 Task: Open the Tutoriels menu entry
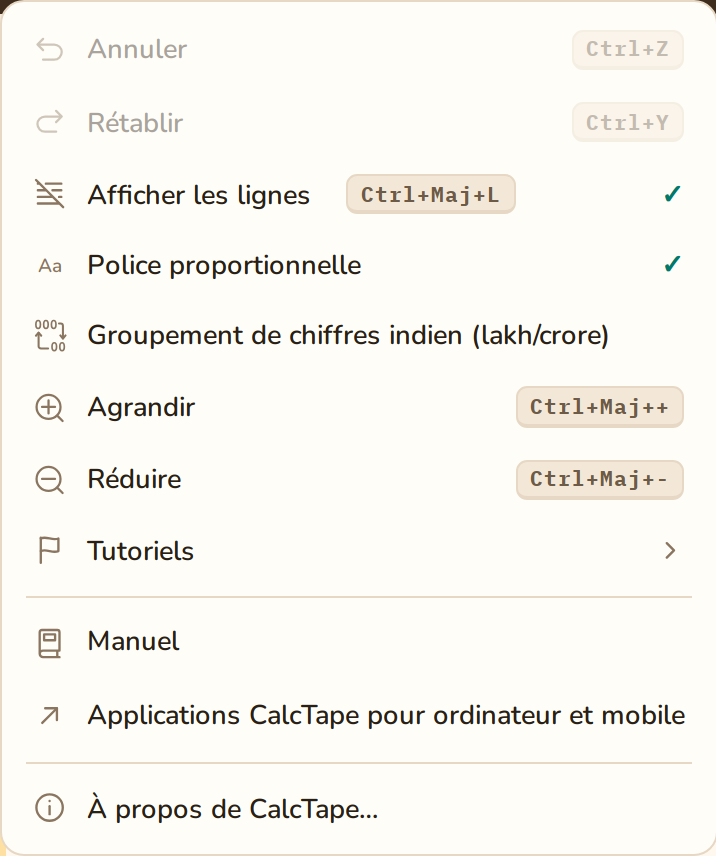click(358, 550)
